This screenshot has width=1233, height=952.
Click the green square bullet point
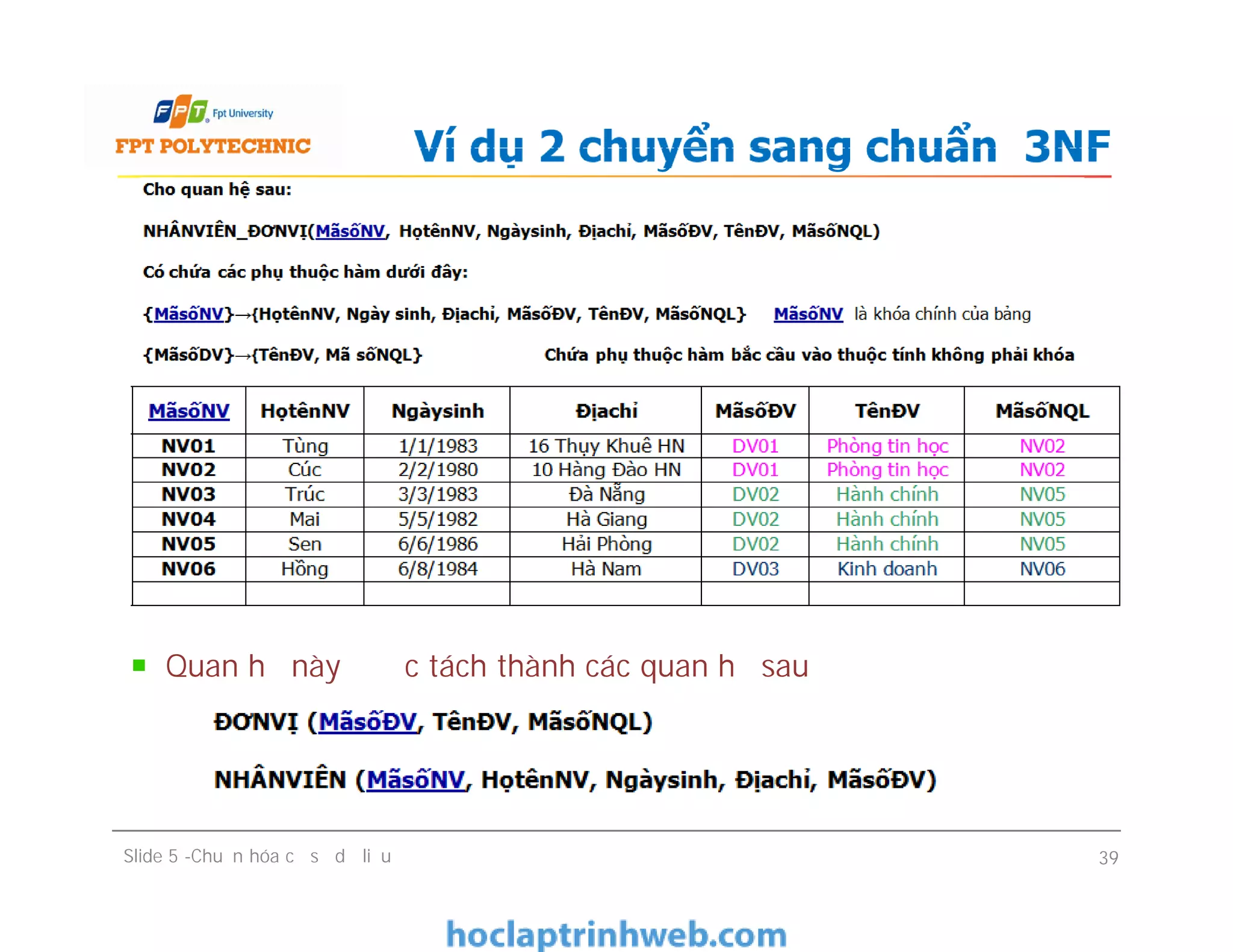(x=139, y=665)
